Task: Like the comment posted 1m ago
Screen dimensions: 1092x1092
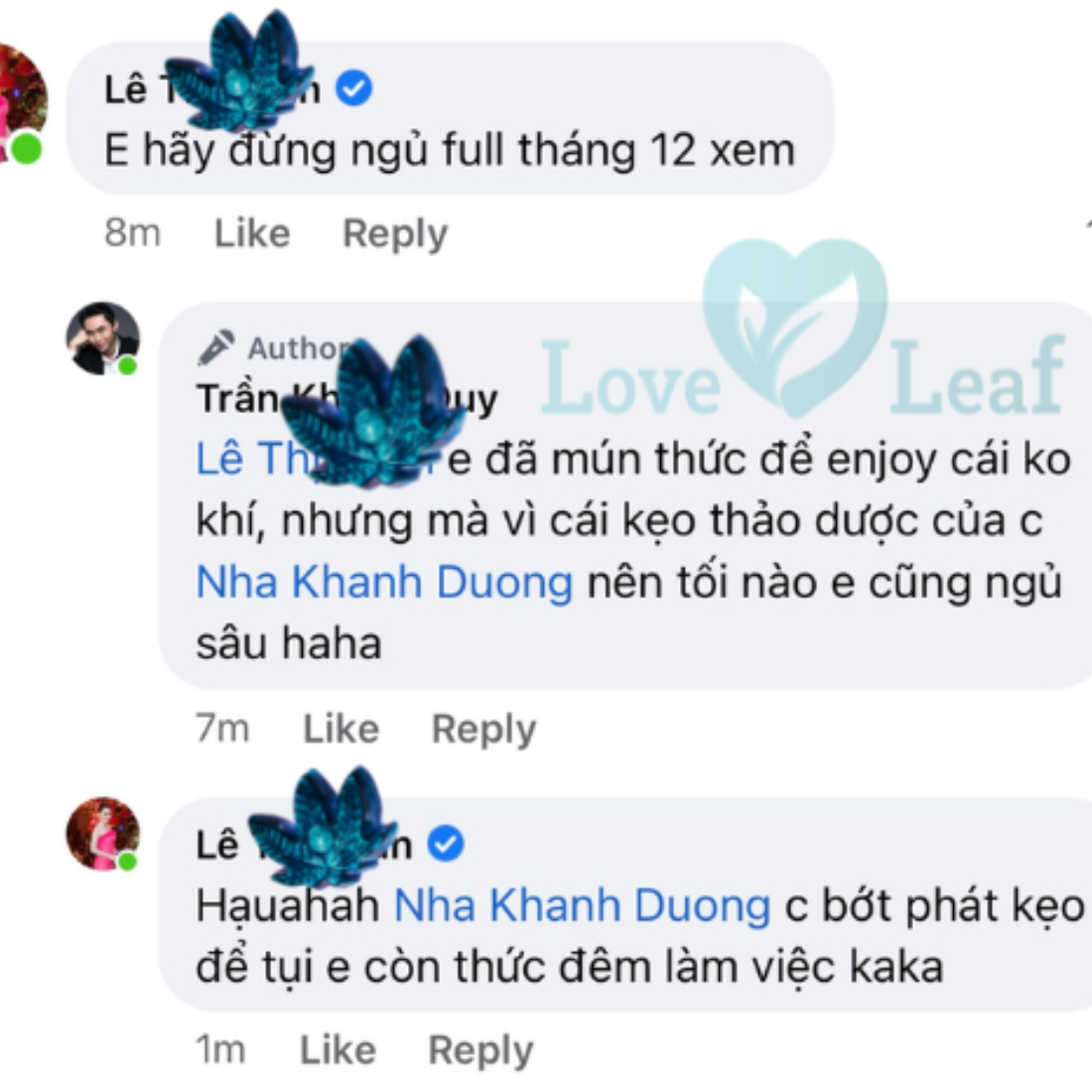Action: 338,1049
